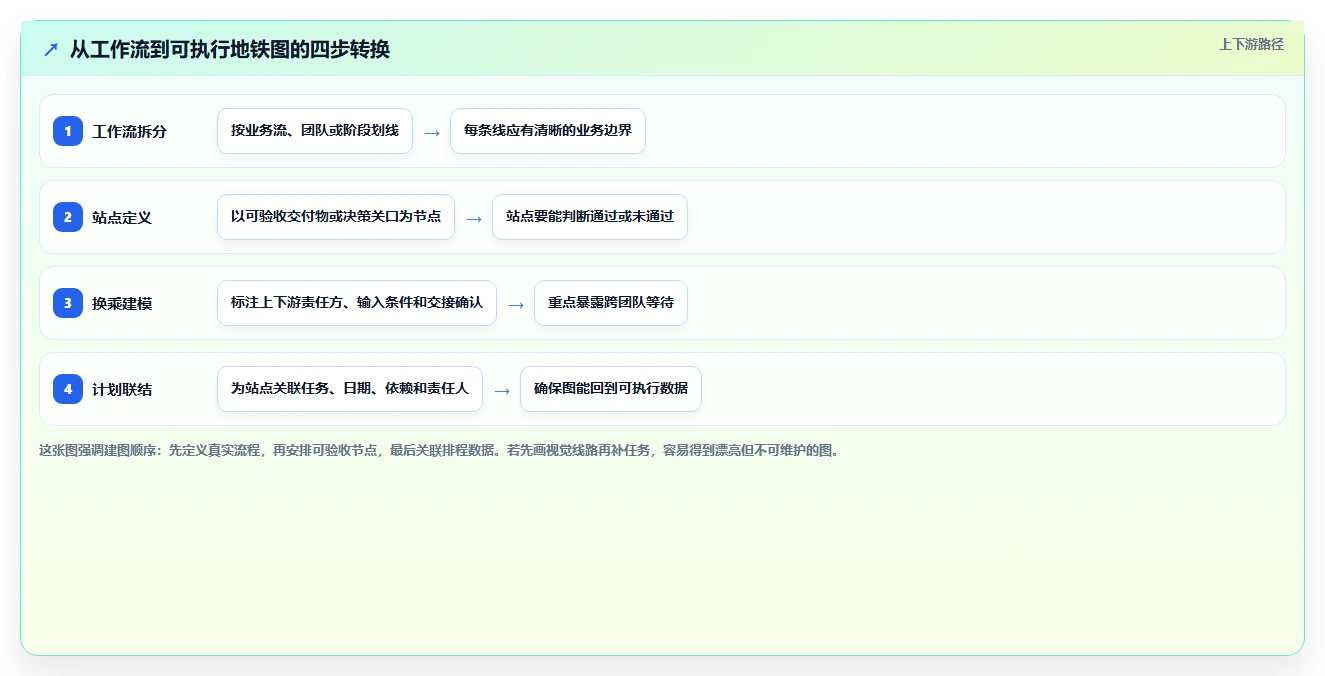This screenshot has width=1325, height=676.
Task: Click the 标注上下游责任方、输入条件和交接确认 box
Action: 357,303
